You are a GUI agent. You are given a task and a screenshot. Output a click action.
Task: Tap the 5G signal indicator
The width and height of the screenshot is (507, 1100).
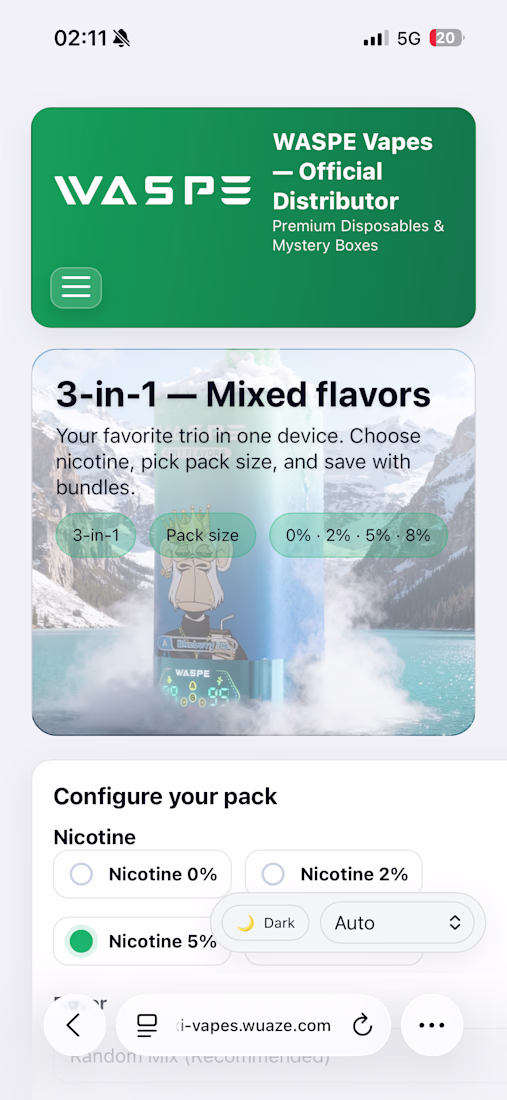coord(409,39)
